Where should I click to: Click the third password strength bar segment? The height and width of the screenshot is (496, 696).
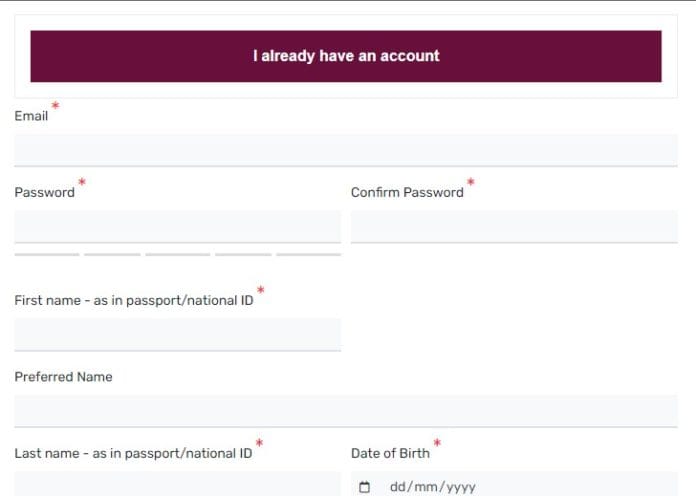pyautogui.click(x=177, y=255)
